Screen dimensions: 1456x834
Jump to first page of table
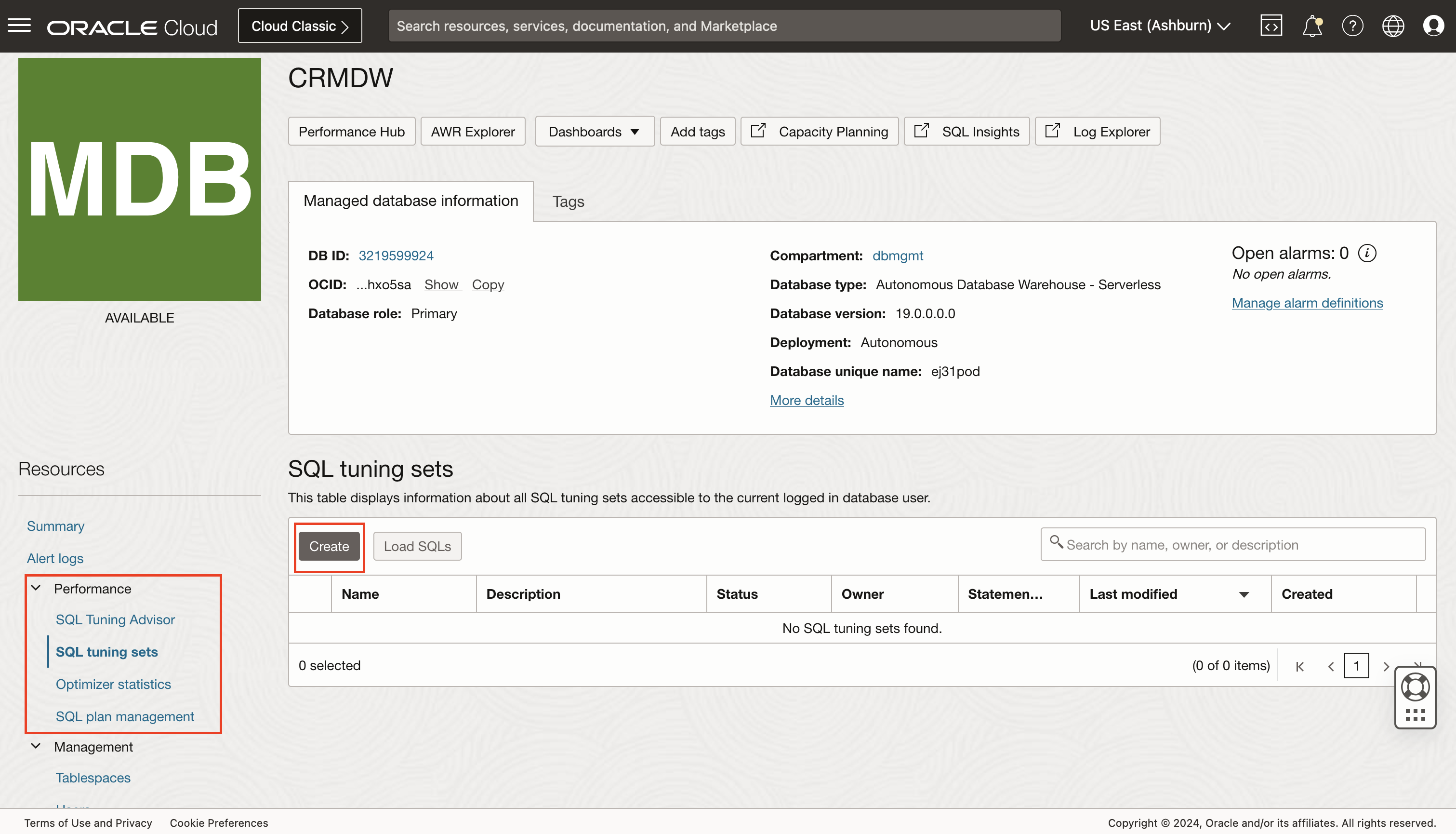click(1300, 666)
